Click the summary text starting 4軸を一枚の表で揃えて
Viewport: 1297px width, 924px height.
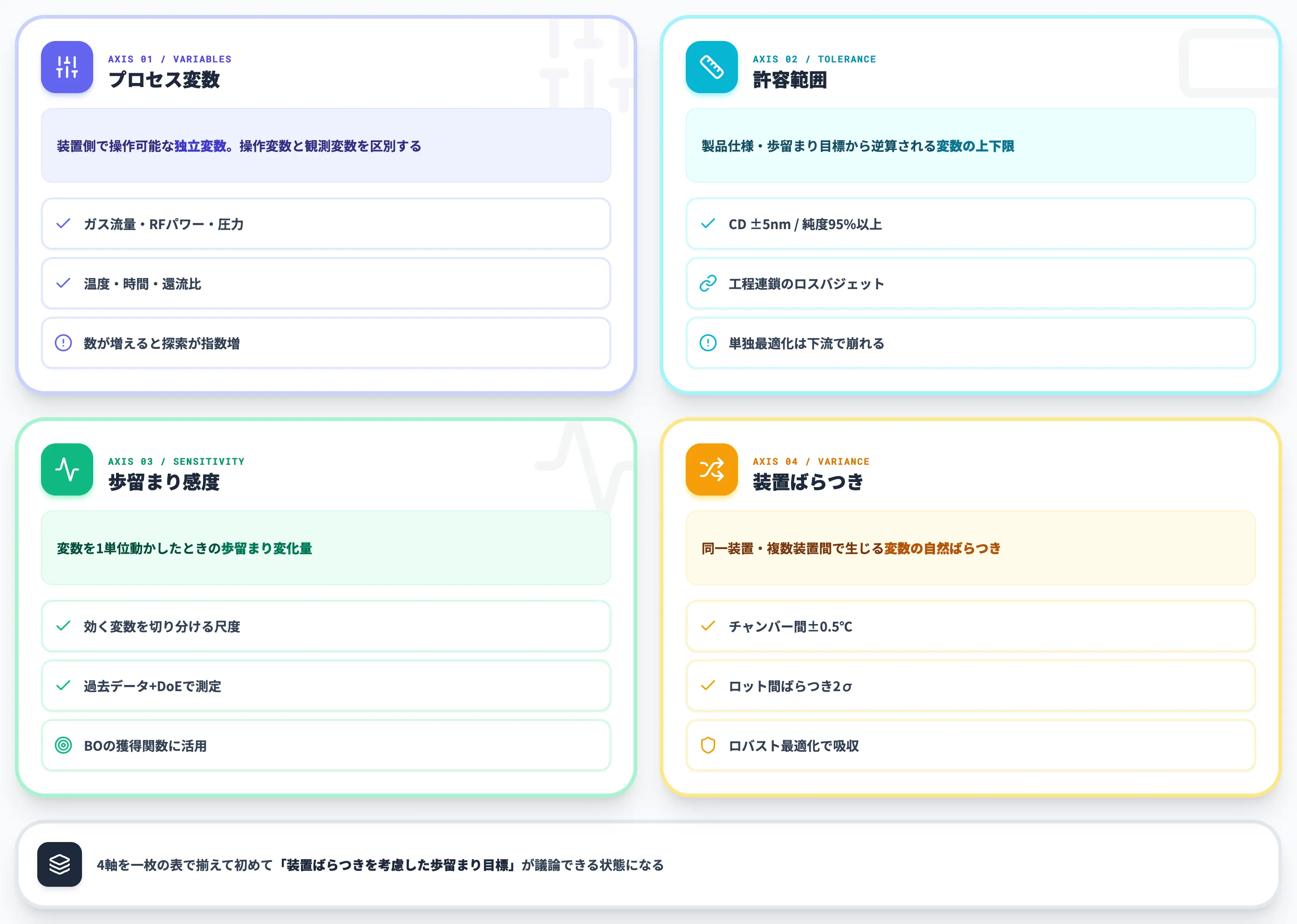click(380, 865)
